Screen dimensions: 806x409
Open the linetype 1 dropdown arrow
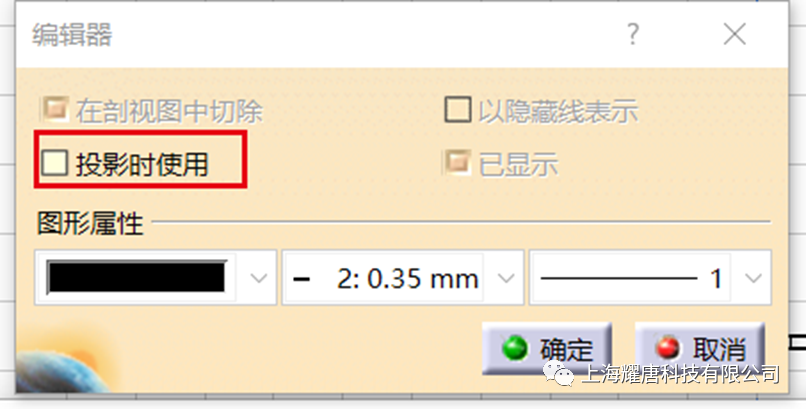point(754,278)
